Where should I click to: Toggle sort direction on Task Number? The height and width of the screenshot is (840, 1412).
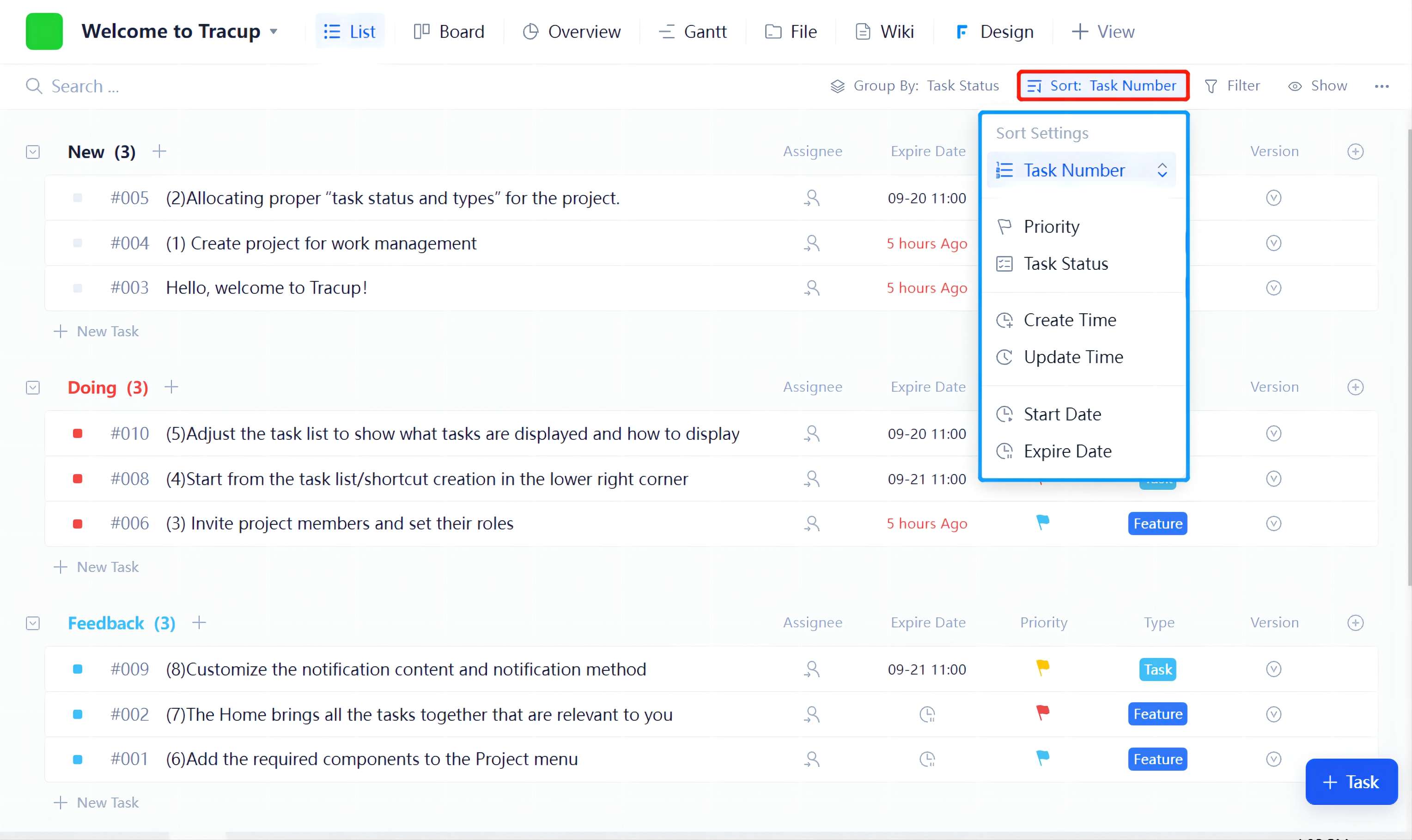point(1162,170)
